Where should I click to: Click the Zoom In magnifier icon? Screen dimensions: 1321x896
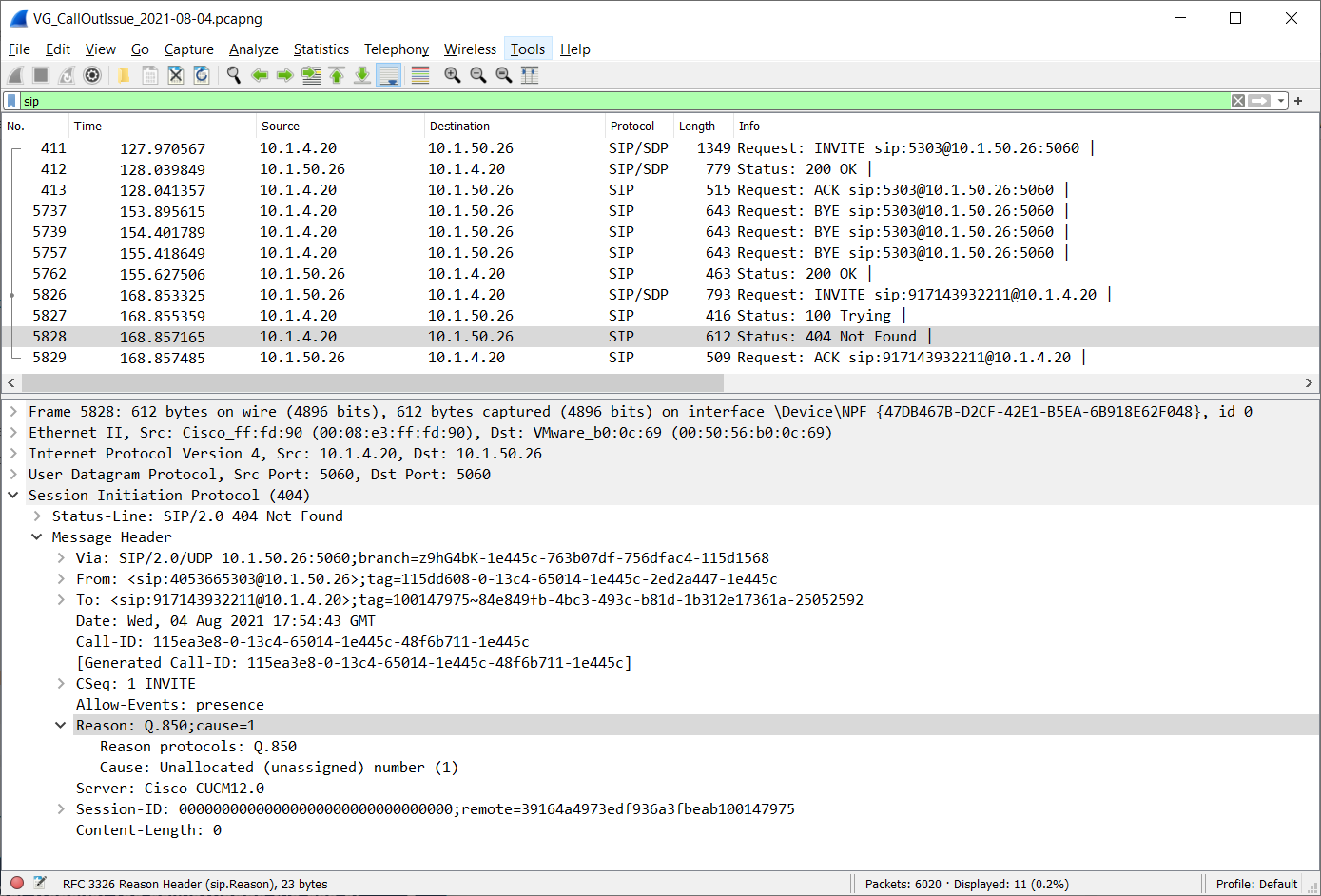(453, 75)
